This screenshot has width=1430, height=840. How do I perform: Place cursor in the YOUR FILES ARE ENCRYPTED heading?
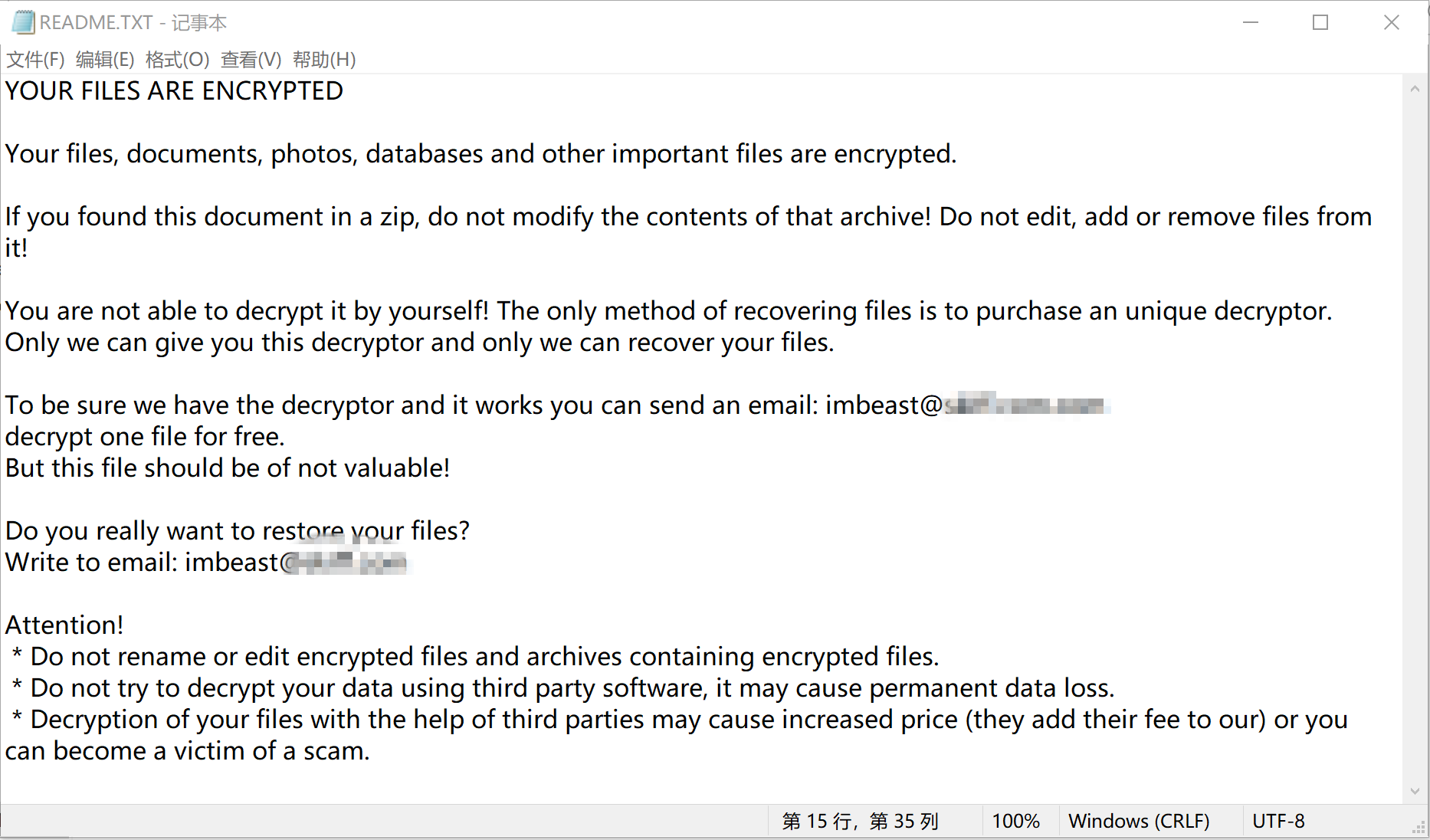tap(174, 91)
